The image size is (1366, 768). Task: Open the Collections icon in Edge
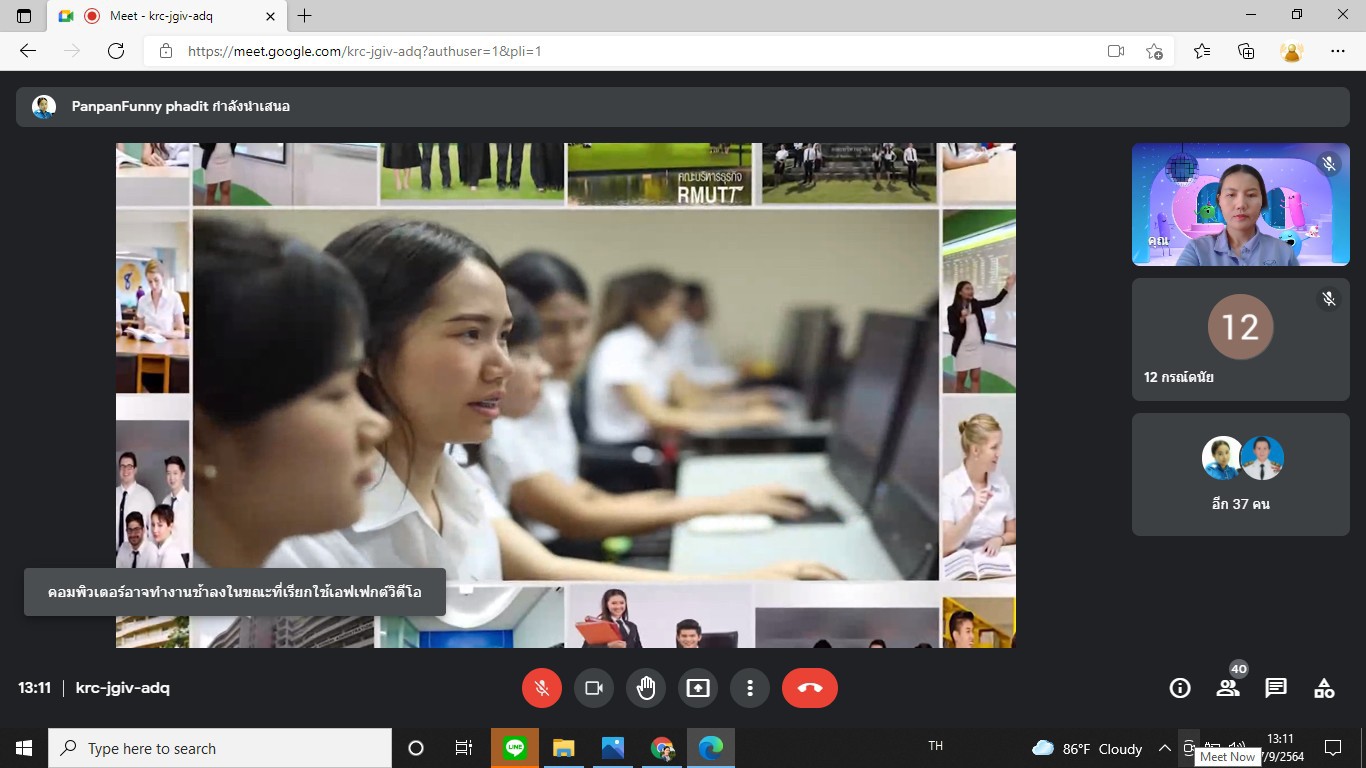(x=1246, y=51)
